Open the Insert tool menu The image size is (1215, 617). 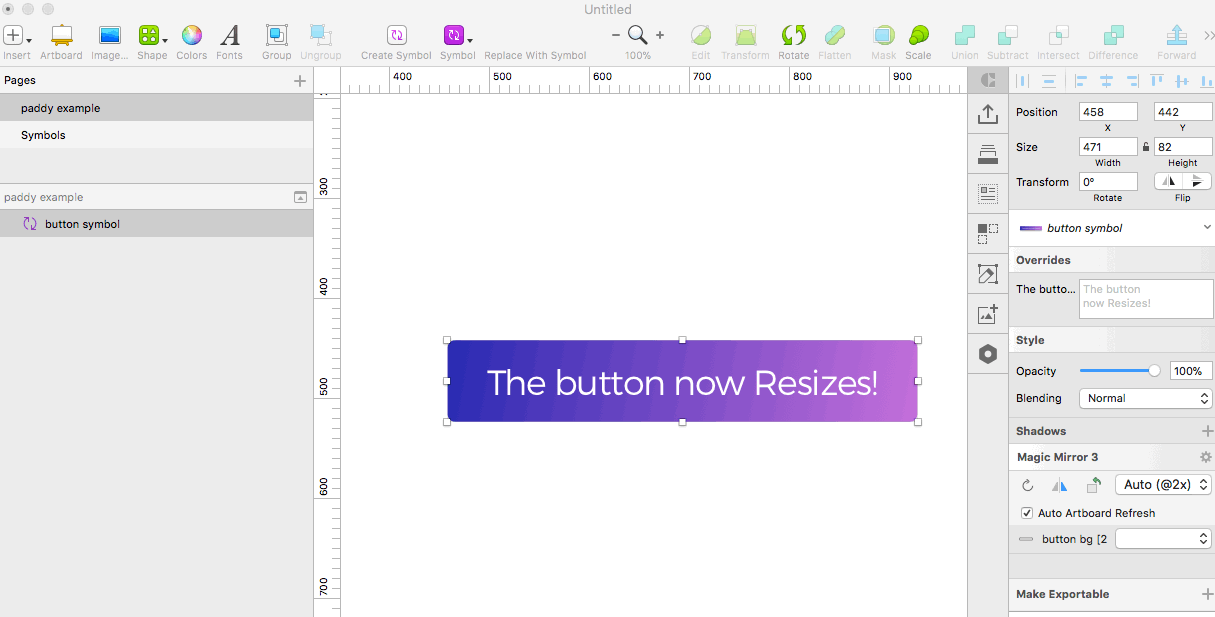[x=16, y=36]
